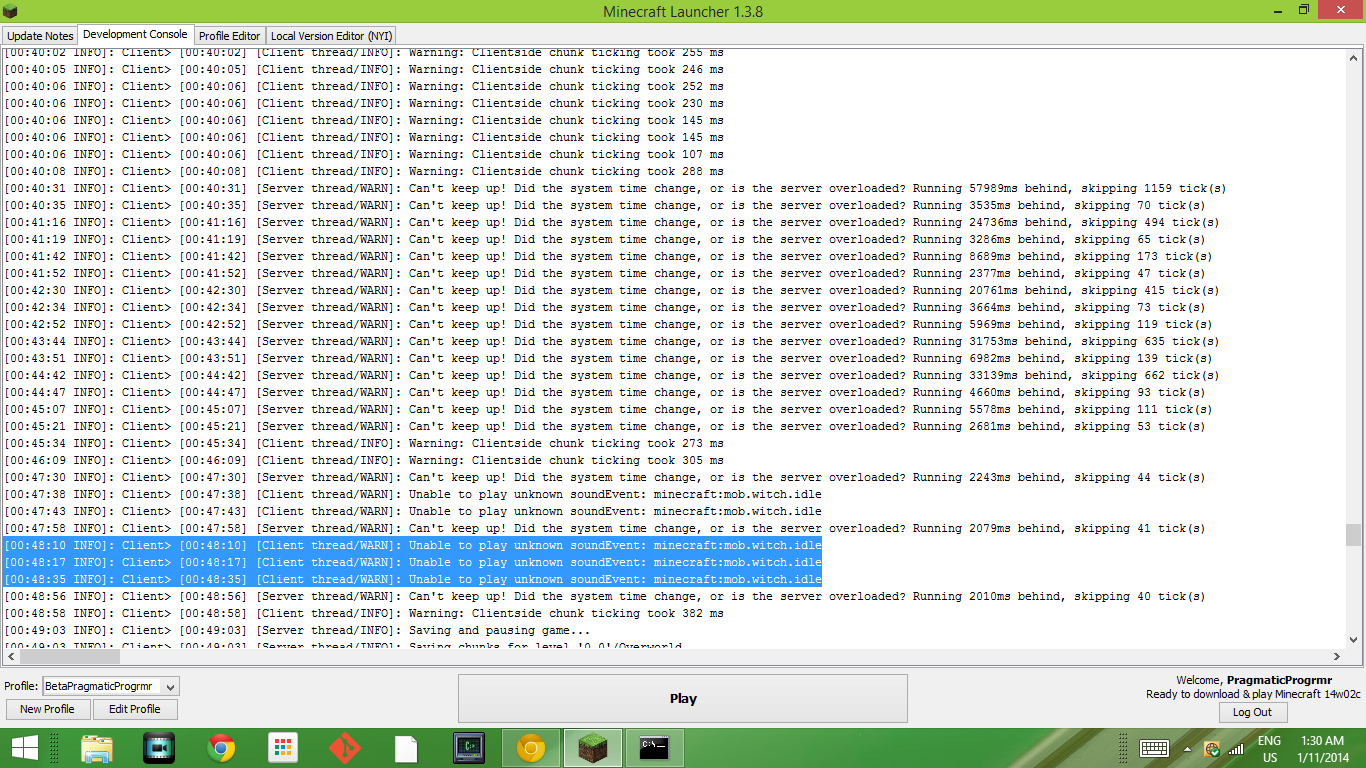Open the dark terminal monitor taskbar icon
1366x768 pixels.
click(469, 747)
